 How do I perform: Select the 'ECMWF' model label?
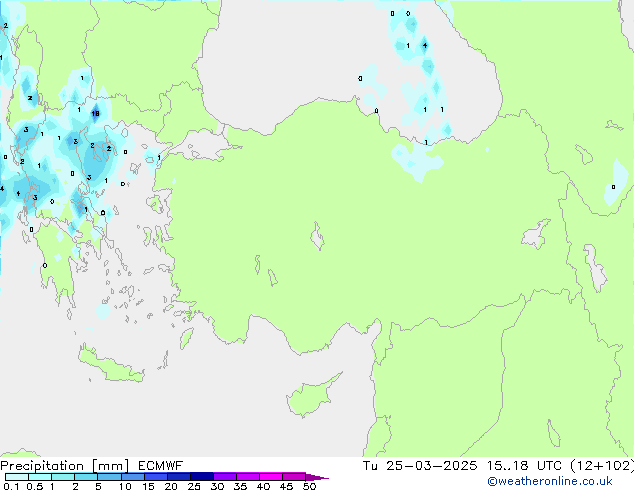pyautogui.click(x=161, y=466)
